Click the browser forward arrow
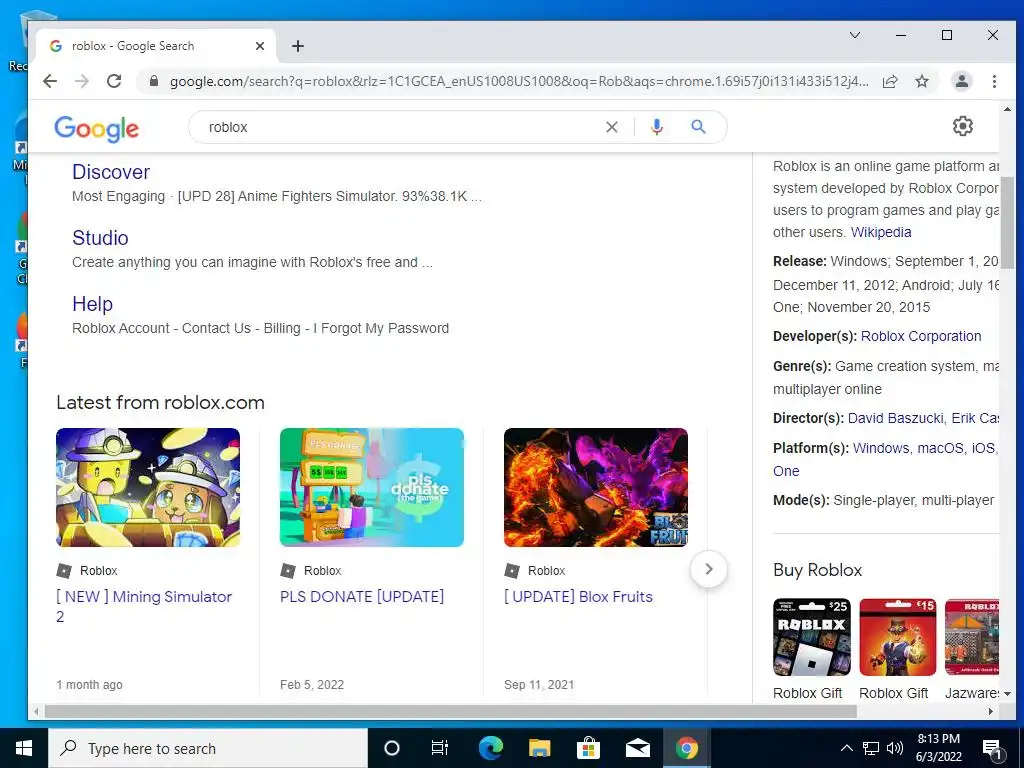The image size is (1024, 768). pyautogui.click(x=82, y=81)
